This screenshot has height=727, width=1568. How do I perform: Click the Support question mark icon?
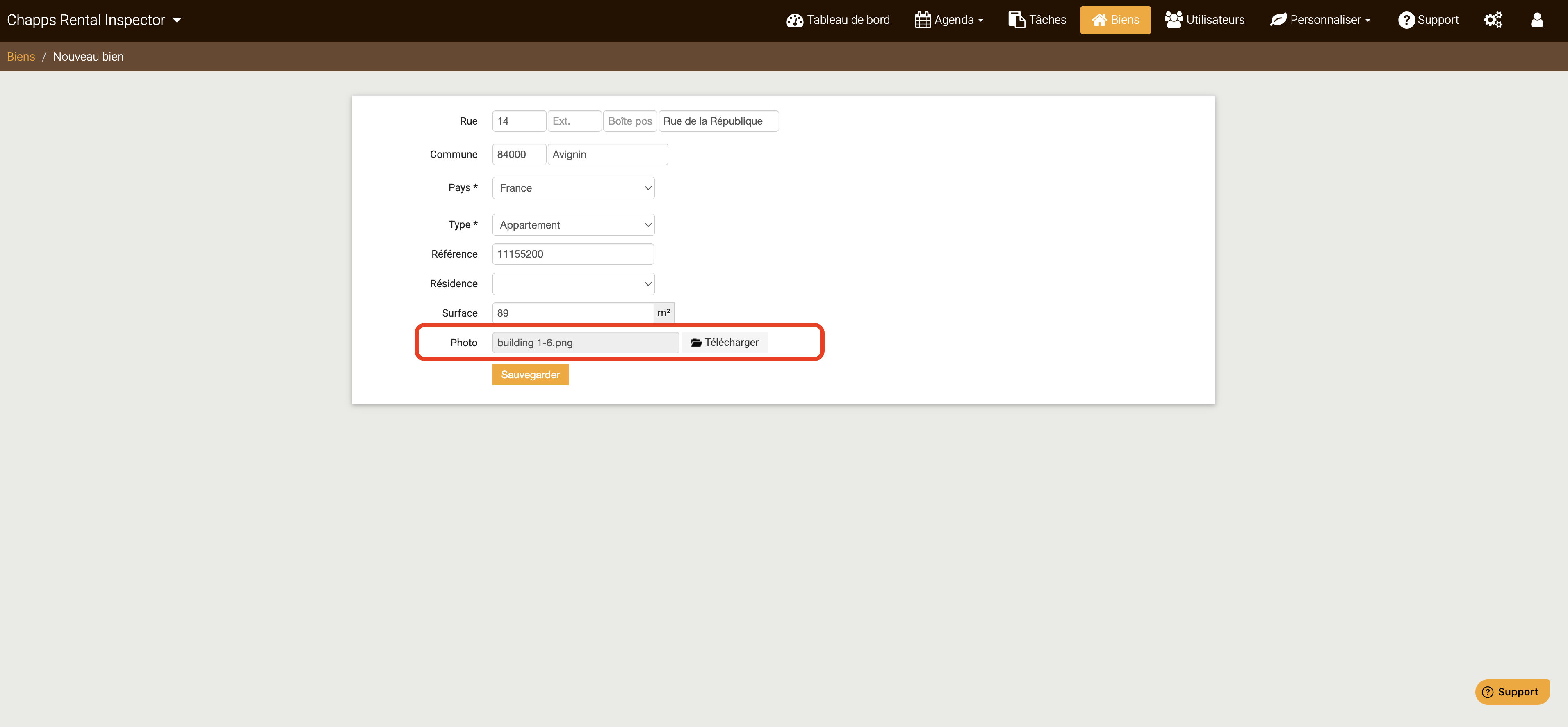point(1406,20)
